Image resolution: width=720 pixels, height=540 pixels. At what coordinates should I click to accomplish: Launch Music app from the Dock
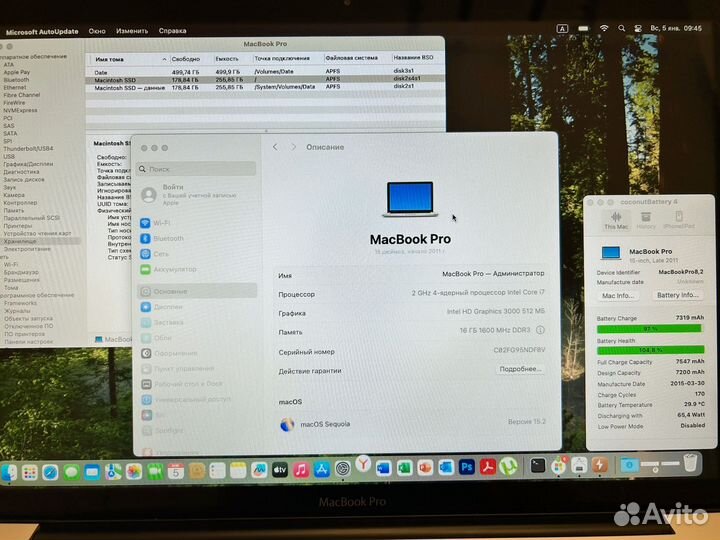(301, 470)
